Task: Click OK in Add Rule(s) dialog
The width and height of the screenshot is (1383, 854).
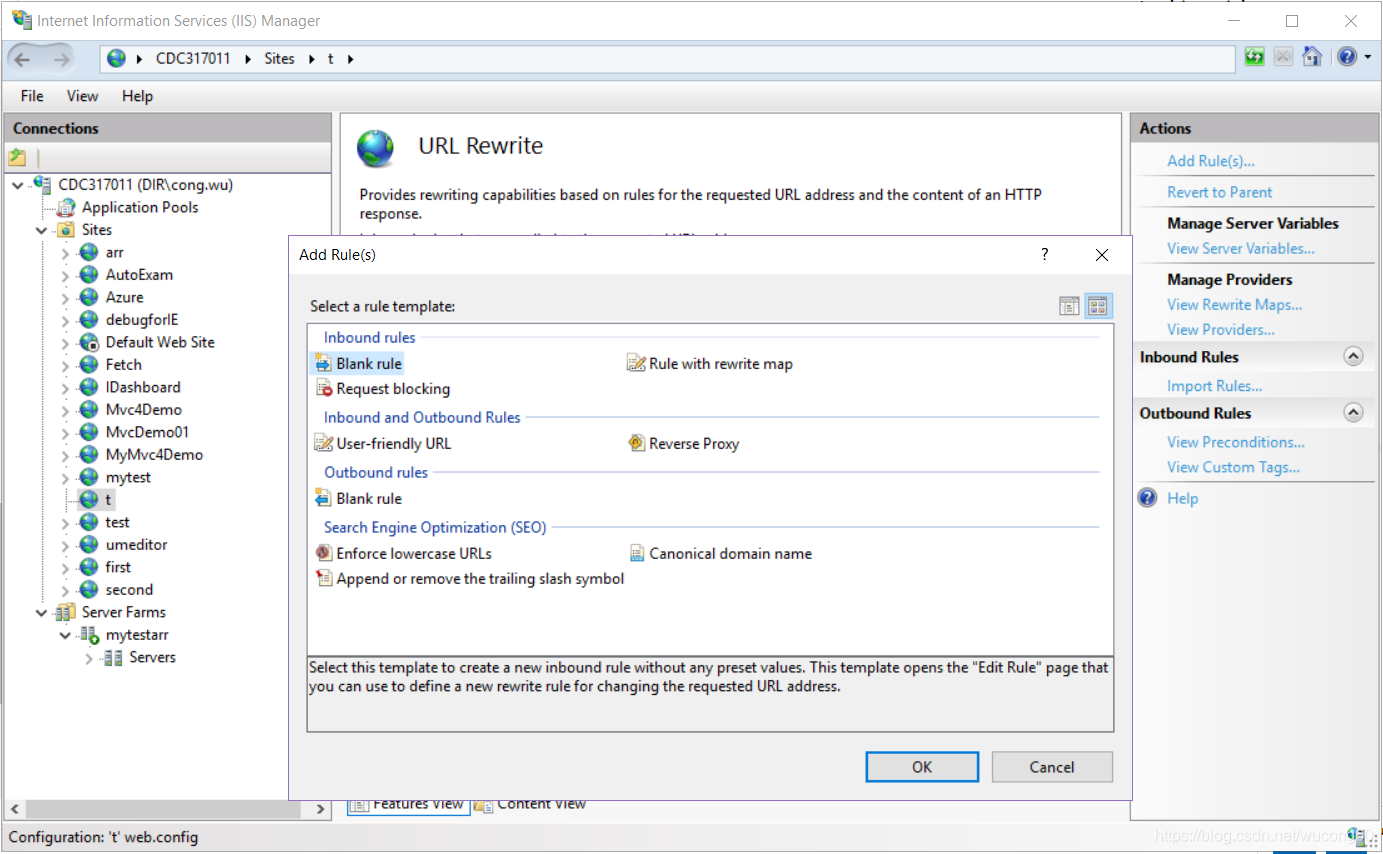Action: coord(922,767)
